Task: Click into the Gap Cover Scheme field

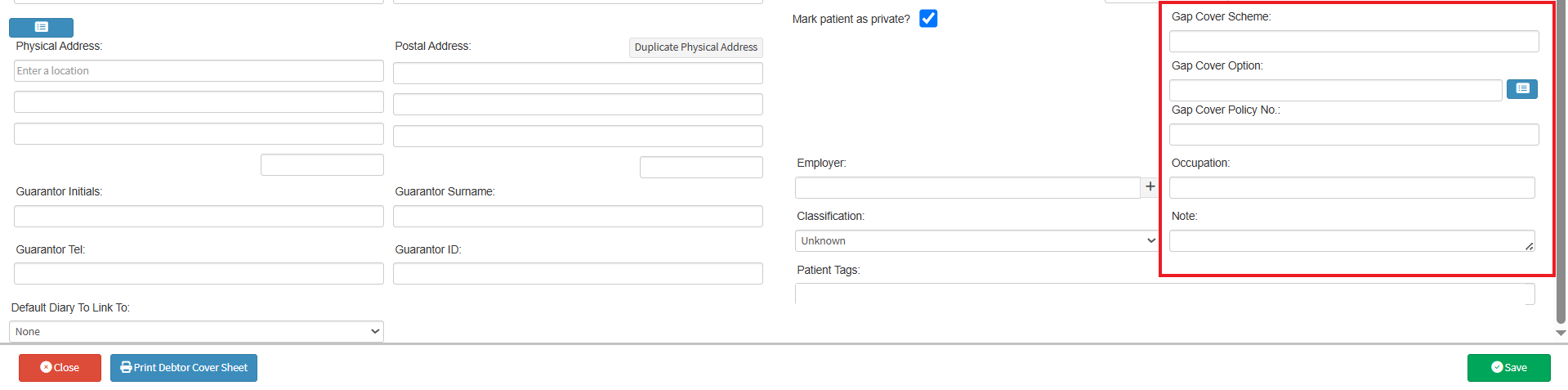Action: pyautogui.click(x=1353, y=41)
